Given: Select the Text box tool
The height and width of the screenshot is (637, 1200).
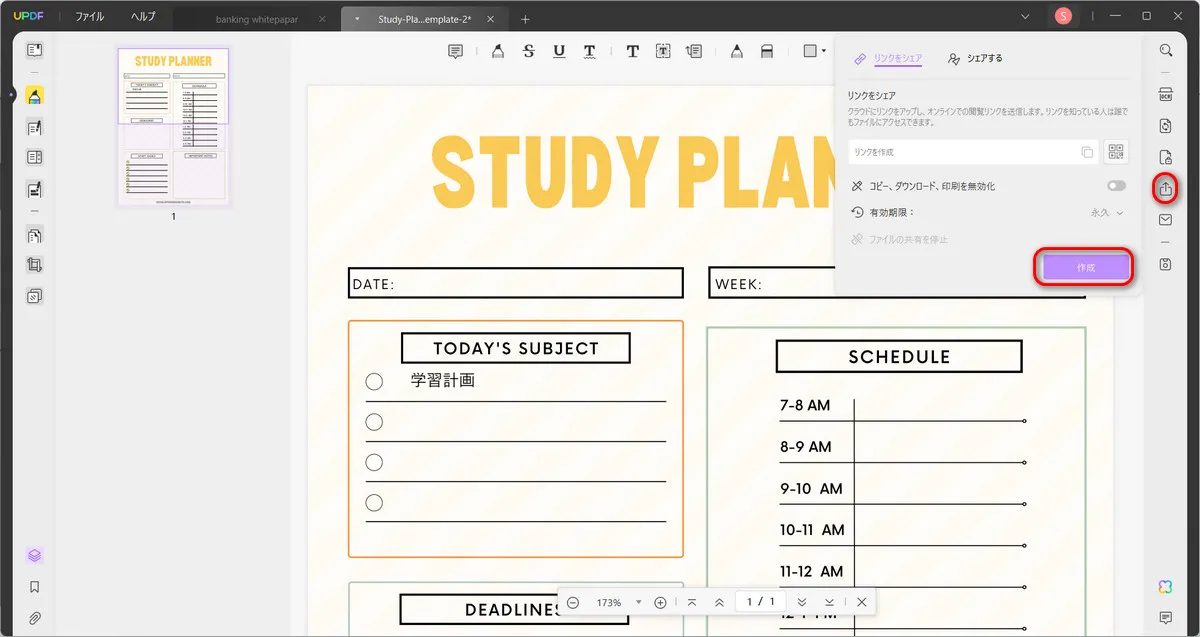Looking at the screenshot, I should 663,51.
